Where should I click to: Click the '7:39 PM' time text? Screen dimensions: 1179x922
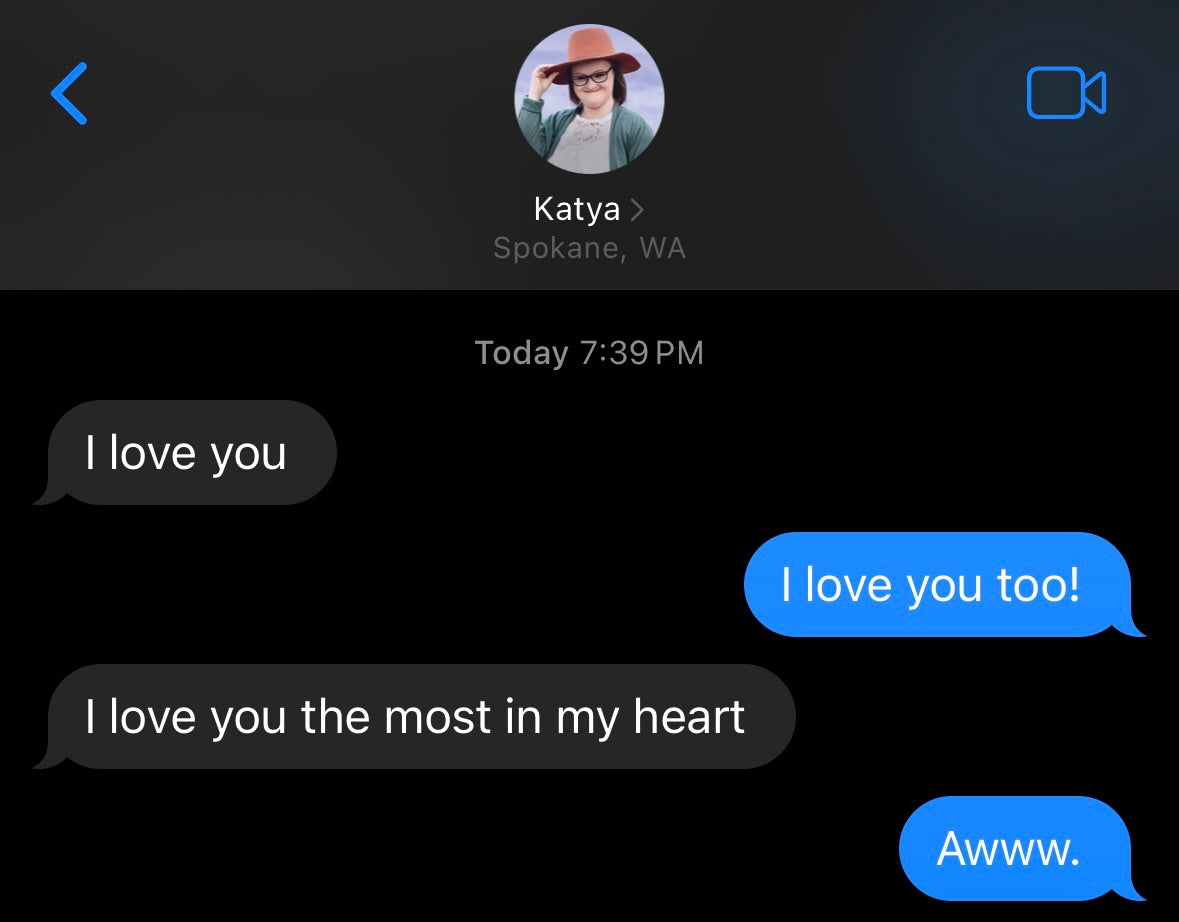click(641, 353)
